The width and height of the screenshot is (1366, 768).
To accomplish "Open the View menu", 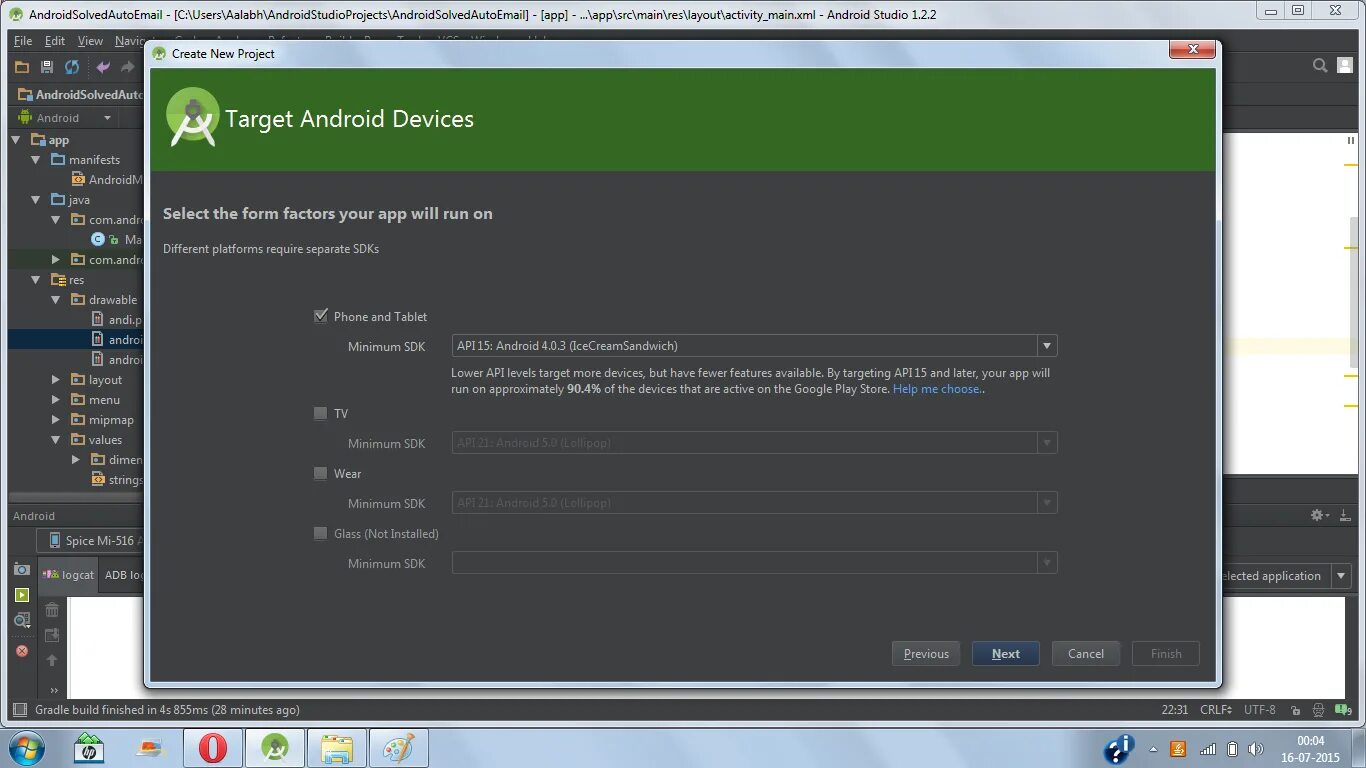I will [x=90, y=41].
